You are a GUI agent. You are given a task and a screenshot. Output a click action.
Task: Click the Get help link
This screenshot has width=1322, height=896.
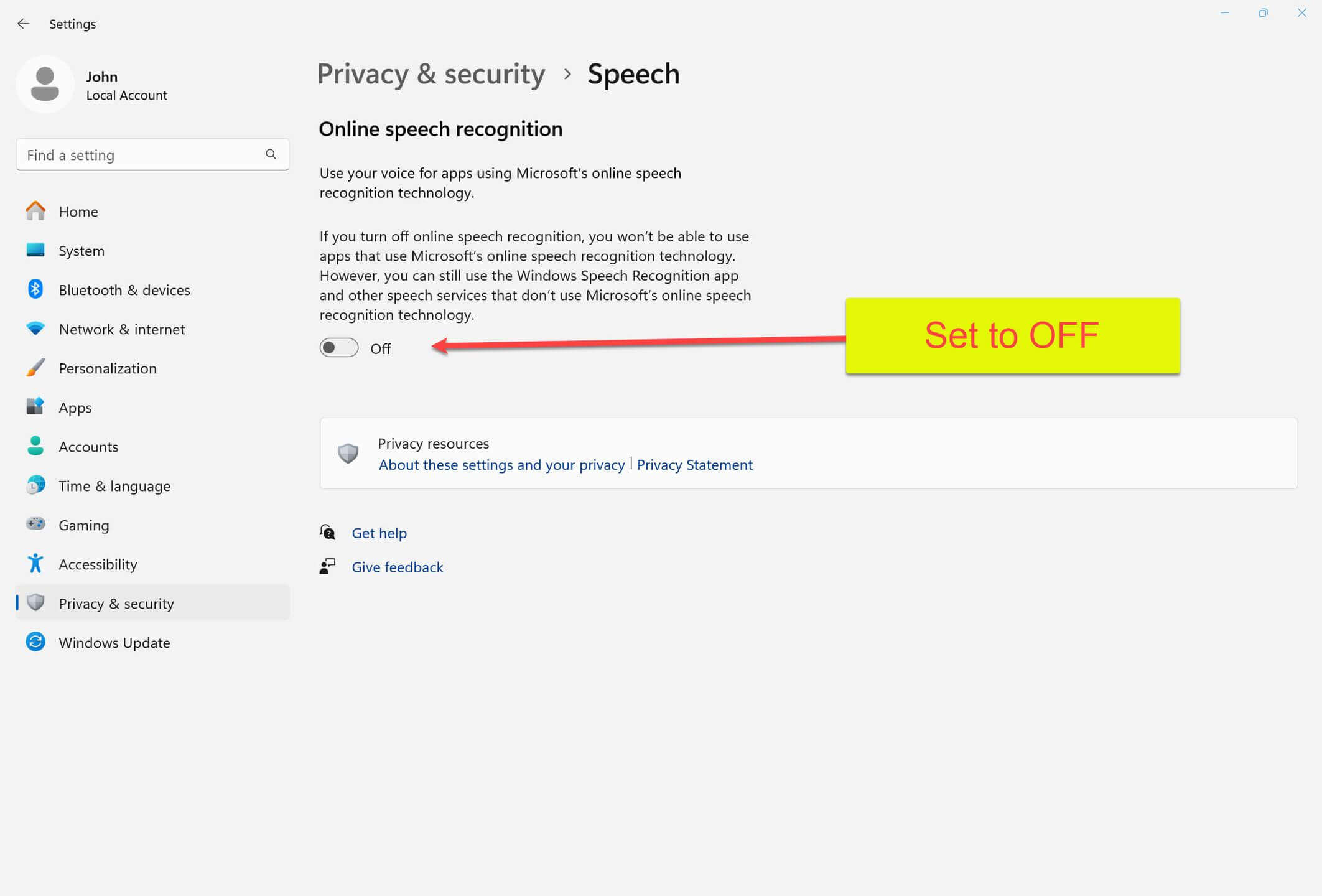click(379, 533)
